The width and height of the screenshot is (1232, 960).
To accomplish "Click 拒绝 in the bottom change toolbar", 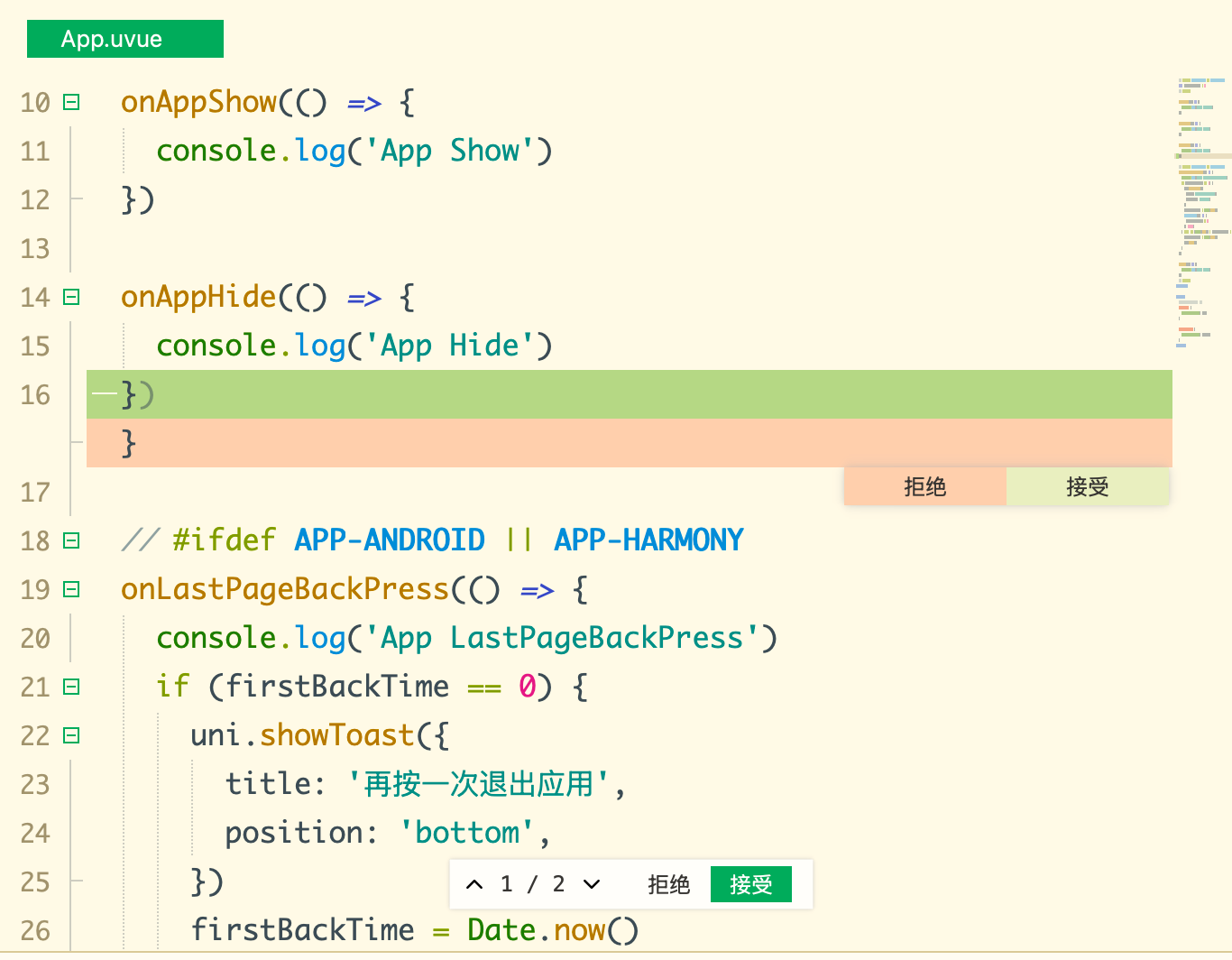I will [x=668, y=884].
